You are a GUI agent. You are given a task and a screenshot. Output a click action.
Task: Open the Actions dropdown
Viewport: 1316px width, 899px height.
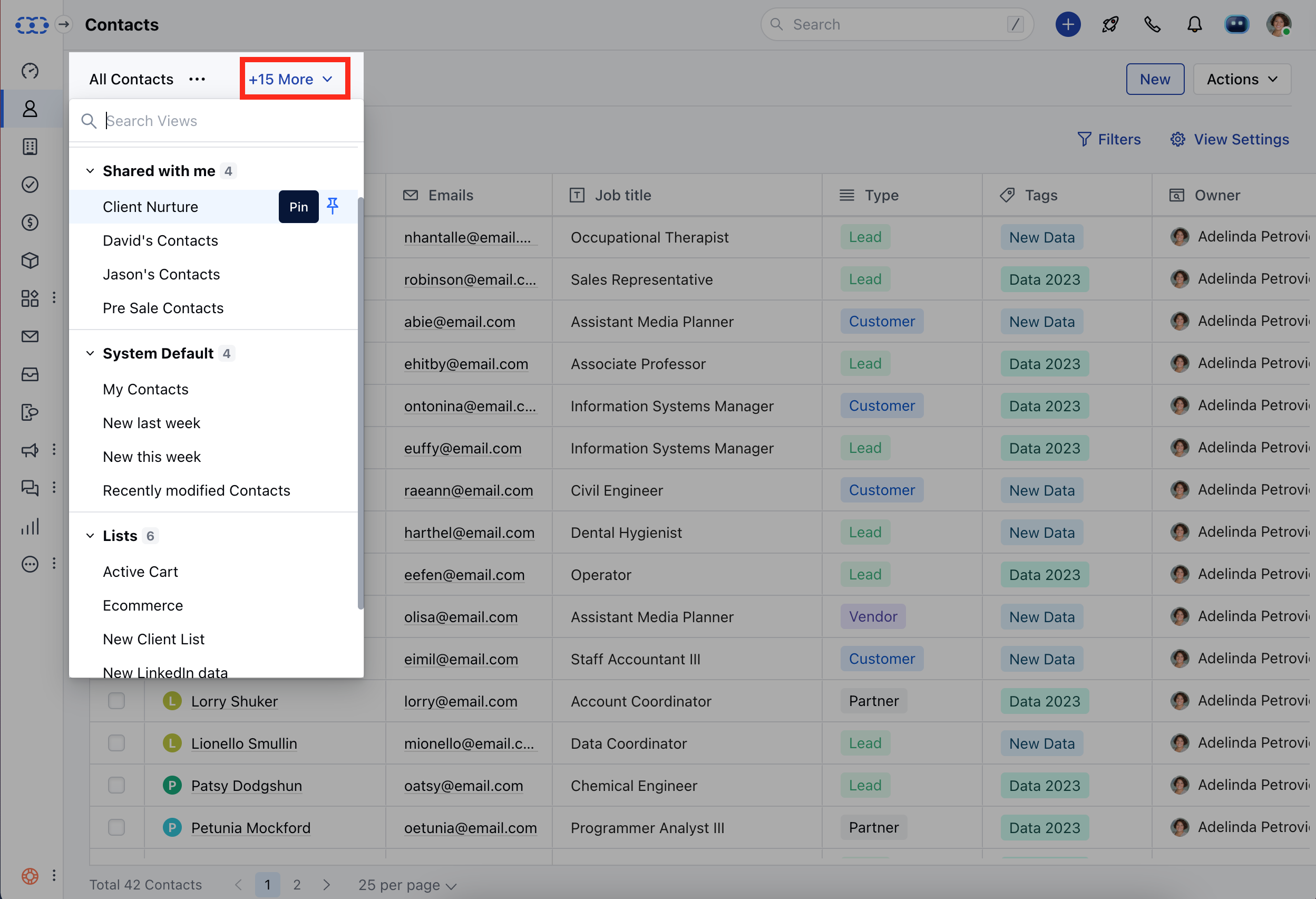click(x=1241, y=79)
